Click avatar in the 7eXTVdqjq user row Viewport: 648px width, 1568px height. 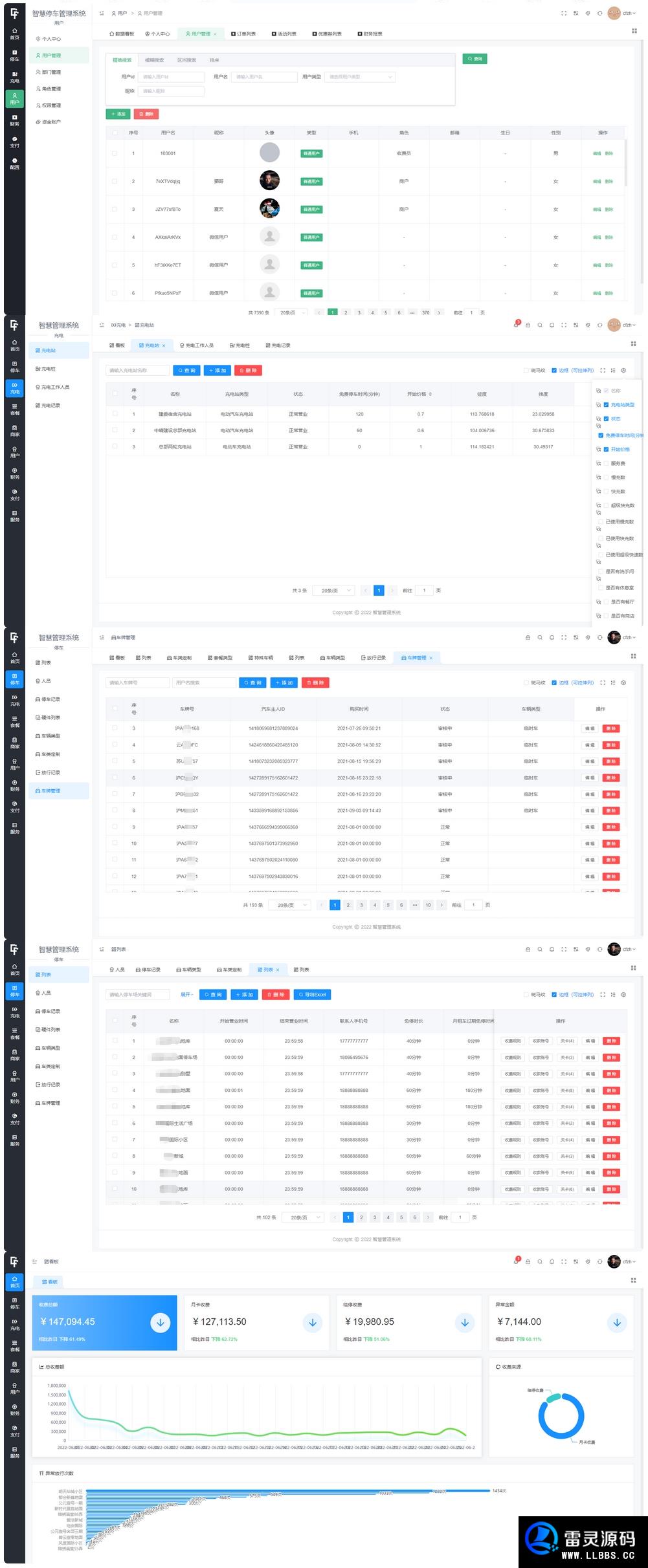click(269, 180)
